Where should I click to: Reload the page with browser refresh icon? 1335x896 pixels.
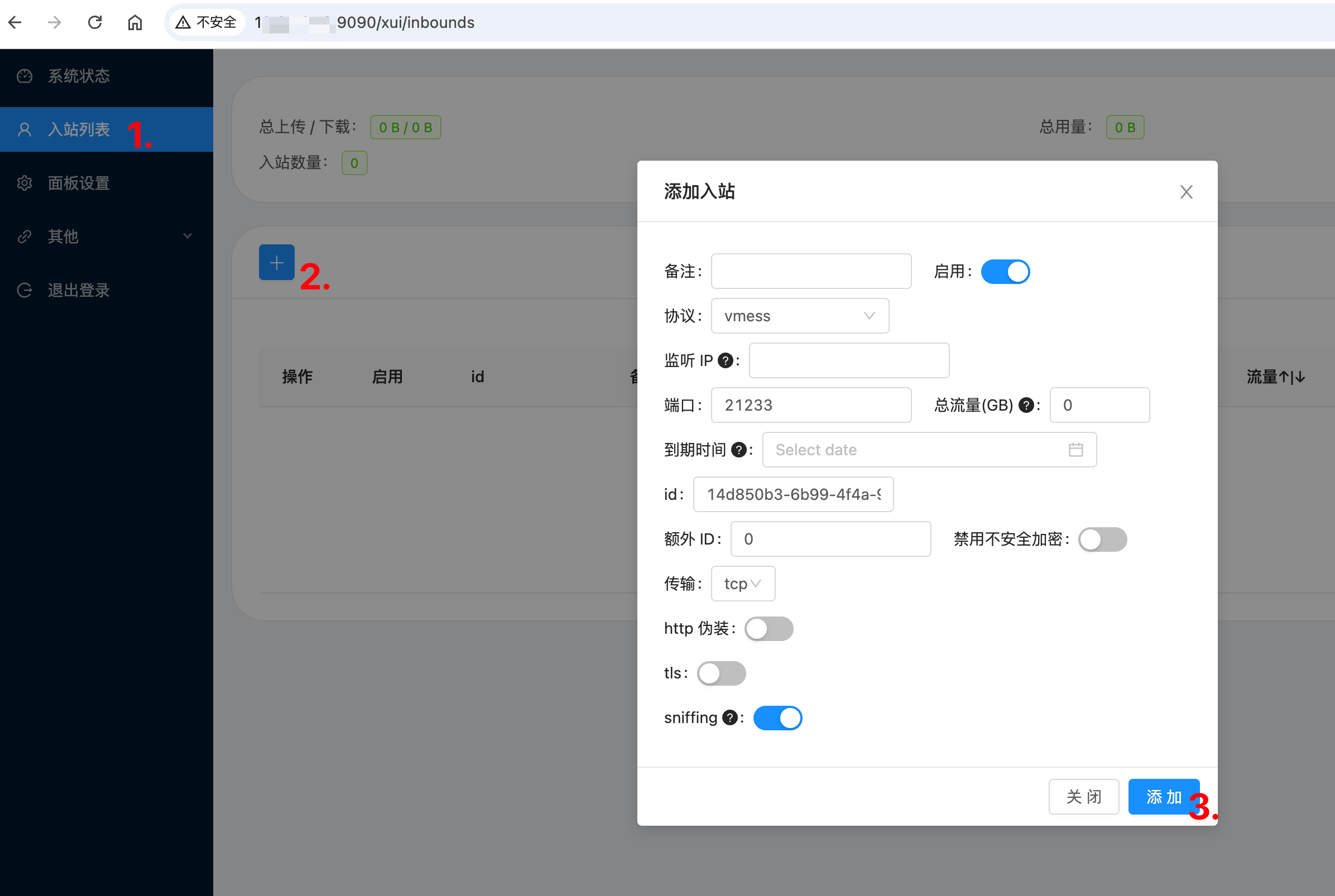coord(95,22)
